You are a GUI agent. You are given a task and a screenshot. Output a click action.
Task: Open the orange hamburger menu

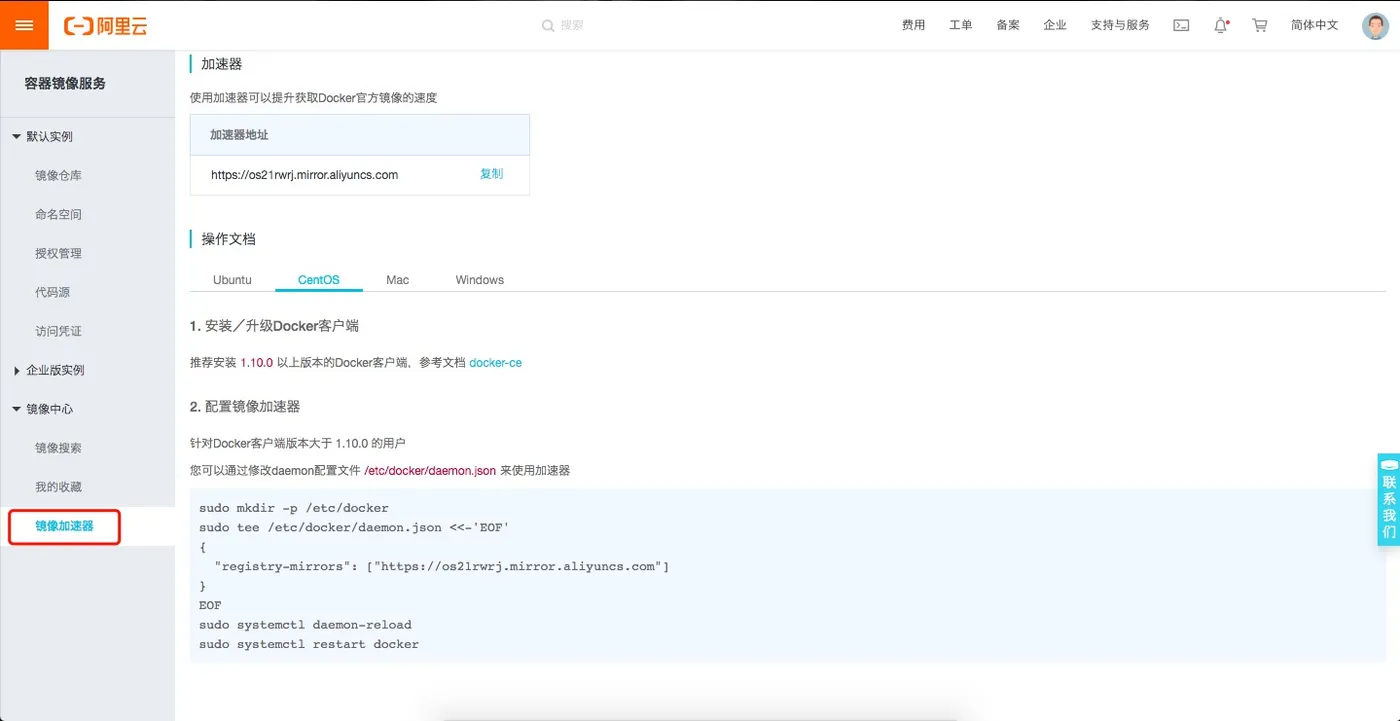click(x=24, y=25)
